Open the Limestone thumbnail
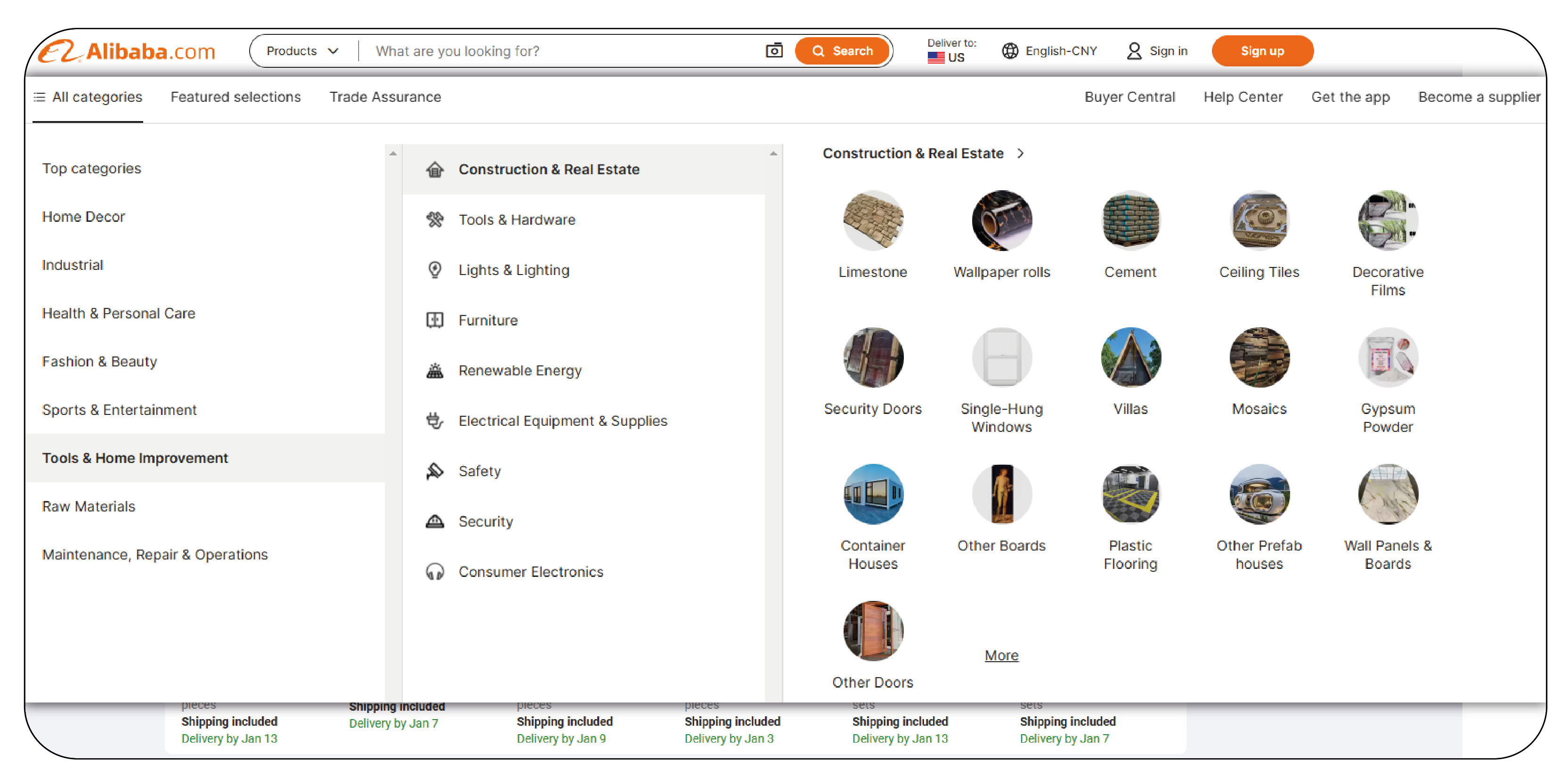The height and width of the screenshot is (778, 1568). 873,220
